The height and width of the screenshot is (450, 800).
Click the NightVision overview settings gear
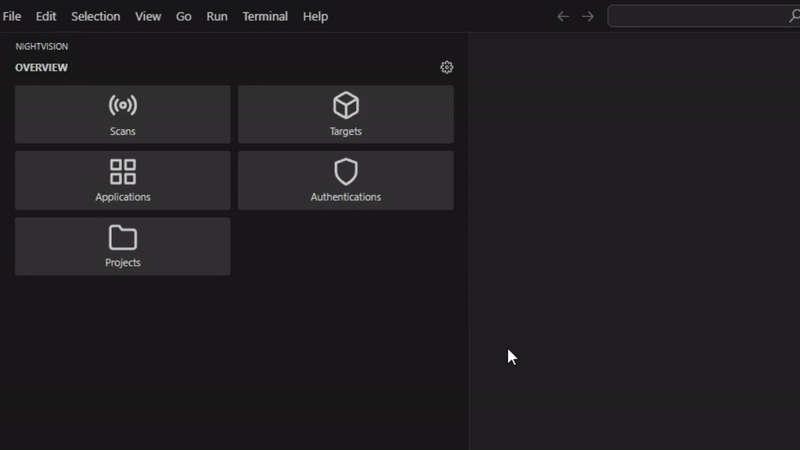point(446,67)
